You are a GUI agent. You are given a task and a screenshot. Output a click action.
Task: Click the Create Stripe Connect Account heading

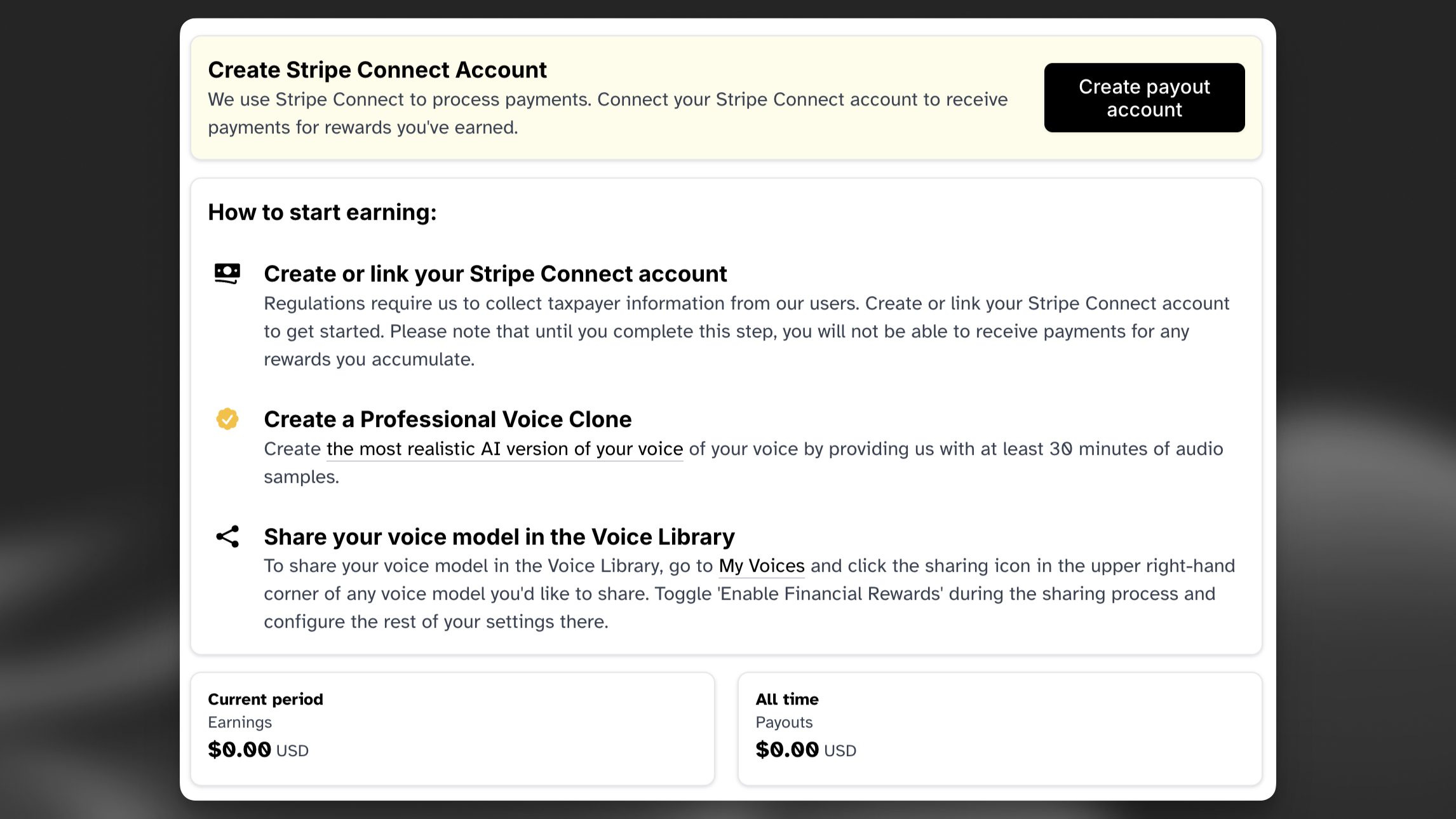point(377,70)
